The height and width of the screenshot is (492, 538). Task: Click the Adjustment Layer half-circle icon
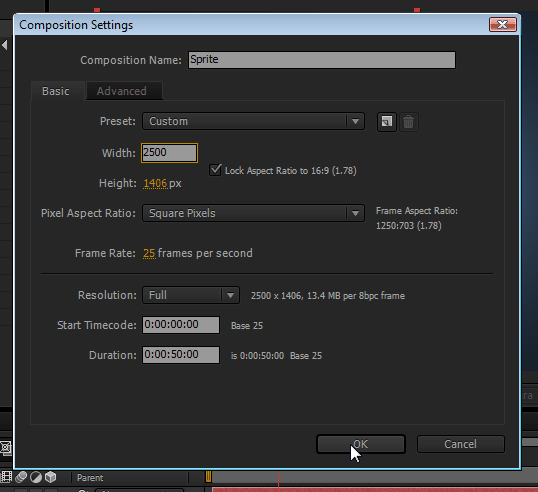coord(36,477)
